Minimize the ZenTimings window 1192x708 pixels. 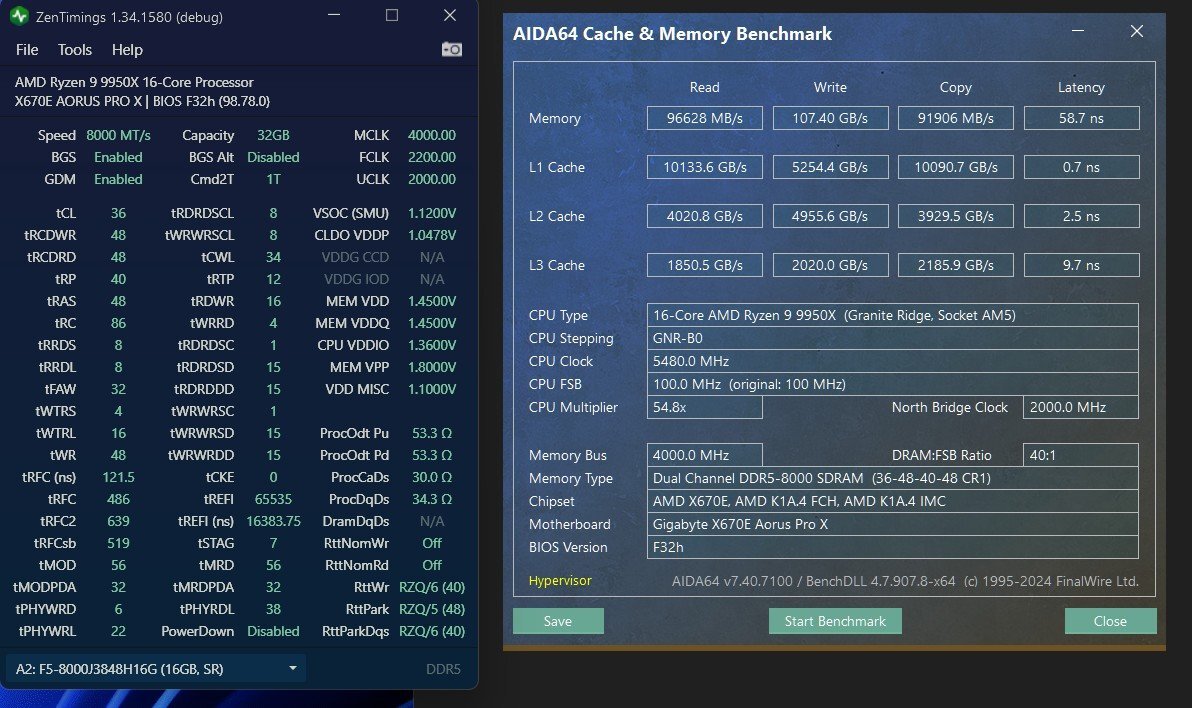point(334,15)
